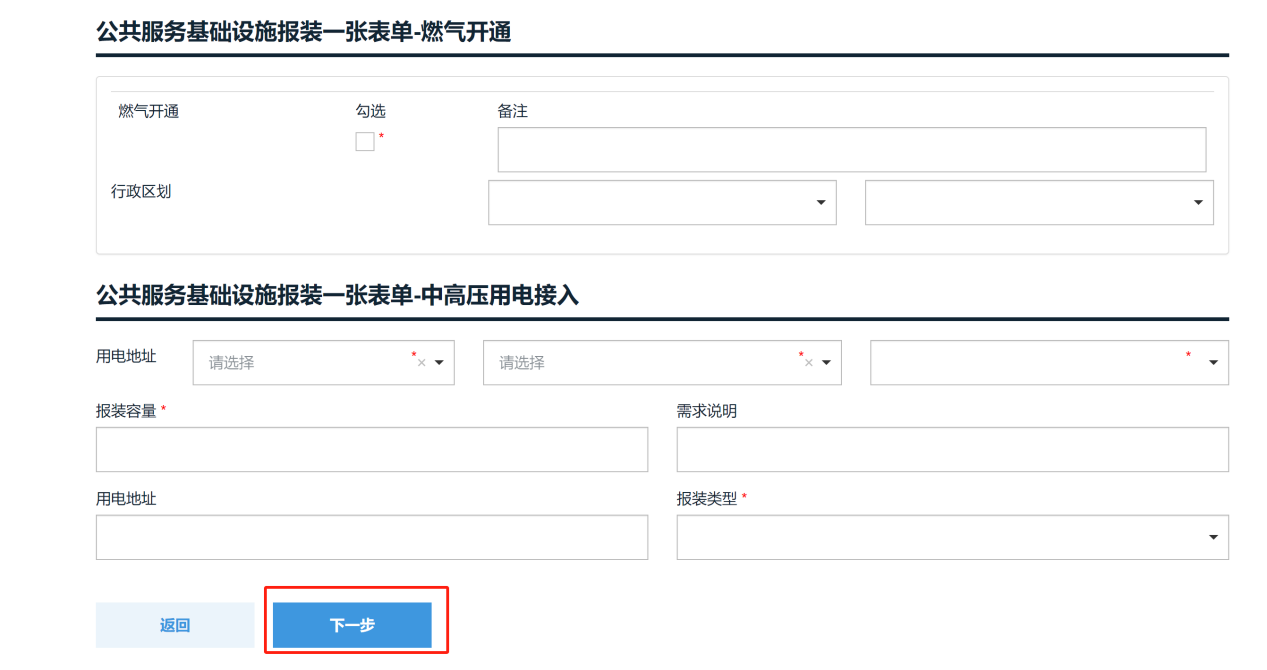The width and height of the screenshot is (1267, 670).
Task: Click the 燃气开通 section heading text
Action: click(x=304, y=32)
